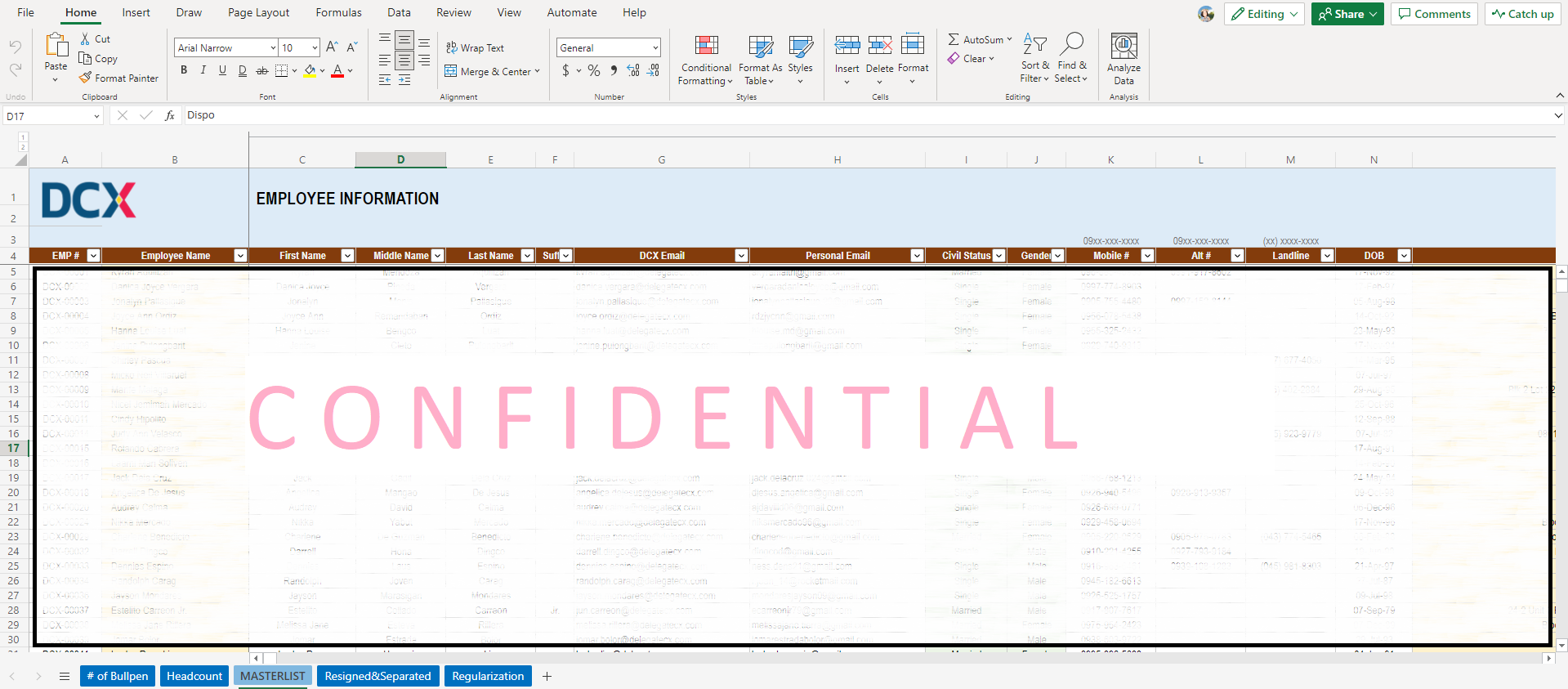Open filter dropdown for DCX Email
The image size is (1568, 689).
coord(741,256)
